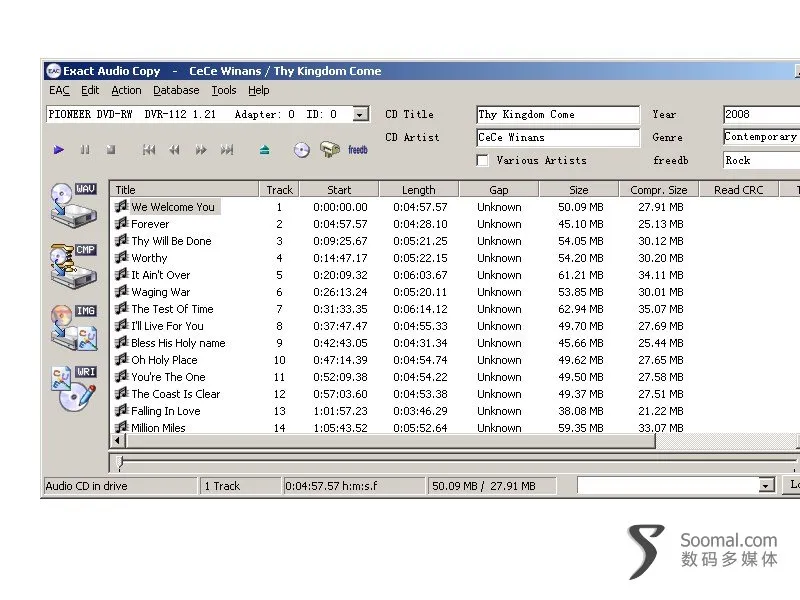Sort by the Length column header
The height and width of the screenshot is (600, 800).
click(x=419, y=190)
